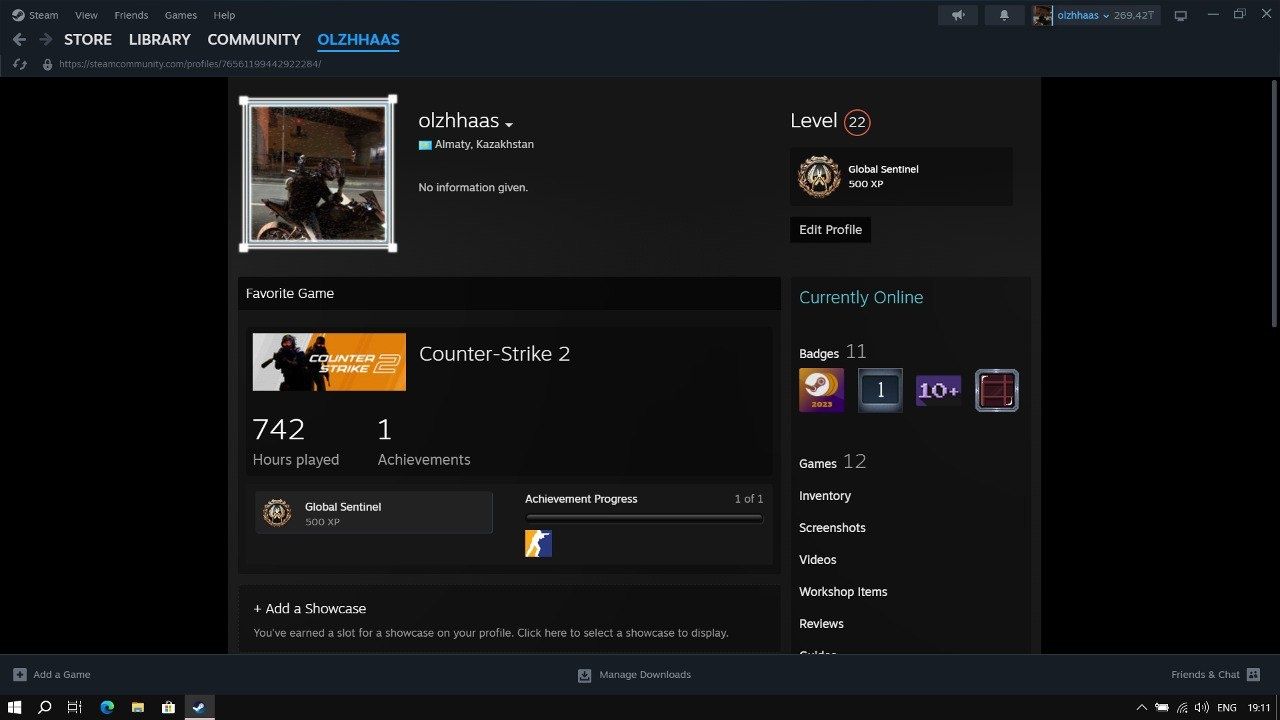
Task: Open Microsoft Store from the taskbar
Action: pyautogui.click(x=168, y=707)
